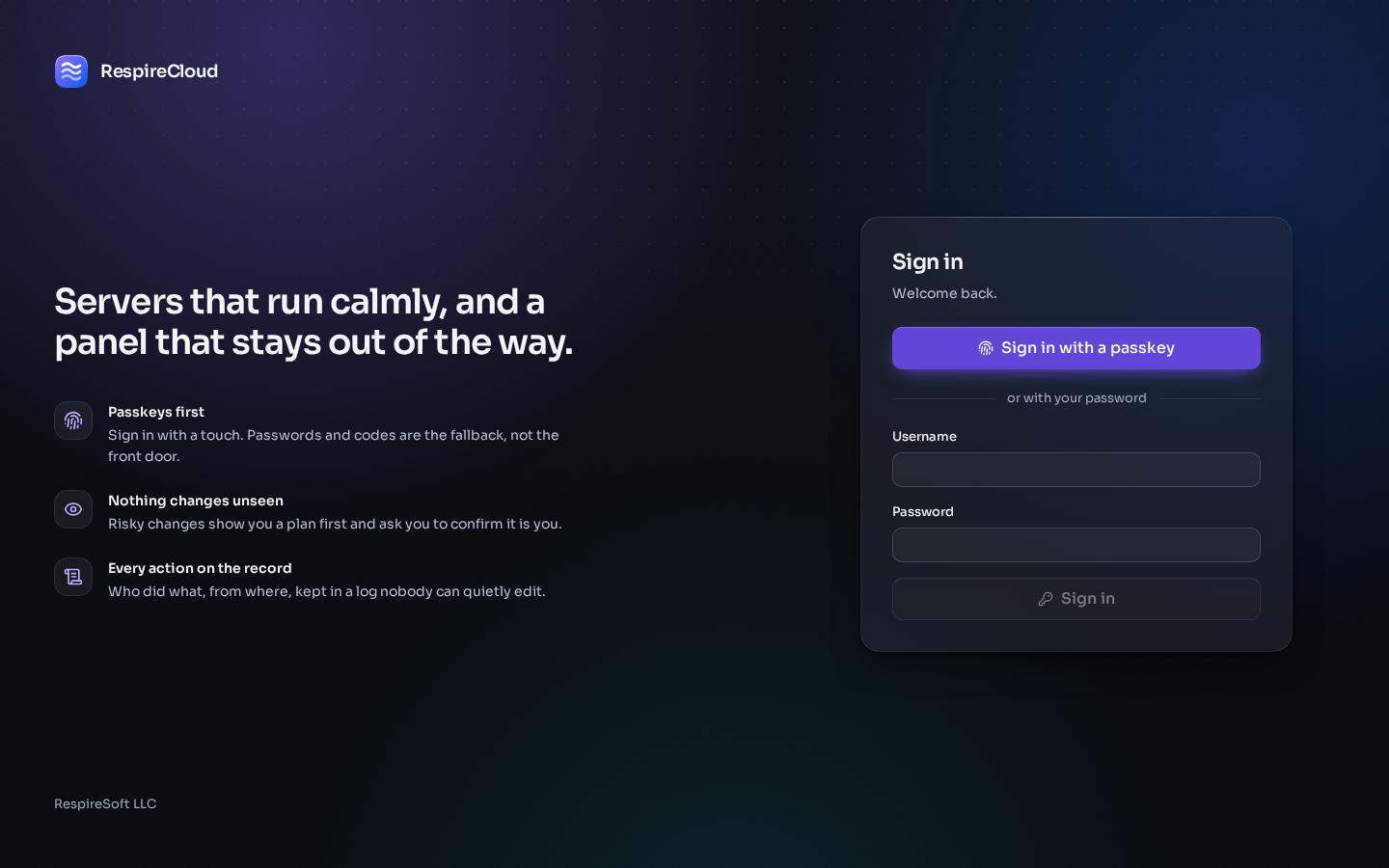
Task: Focus the Password input field
Action: (x=1076, y=545)
